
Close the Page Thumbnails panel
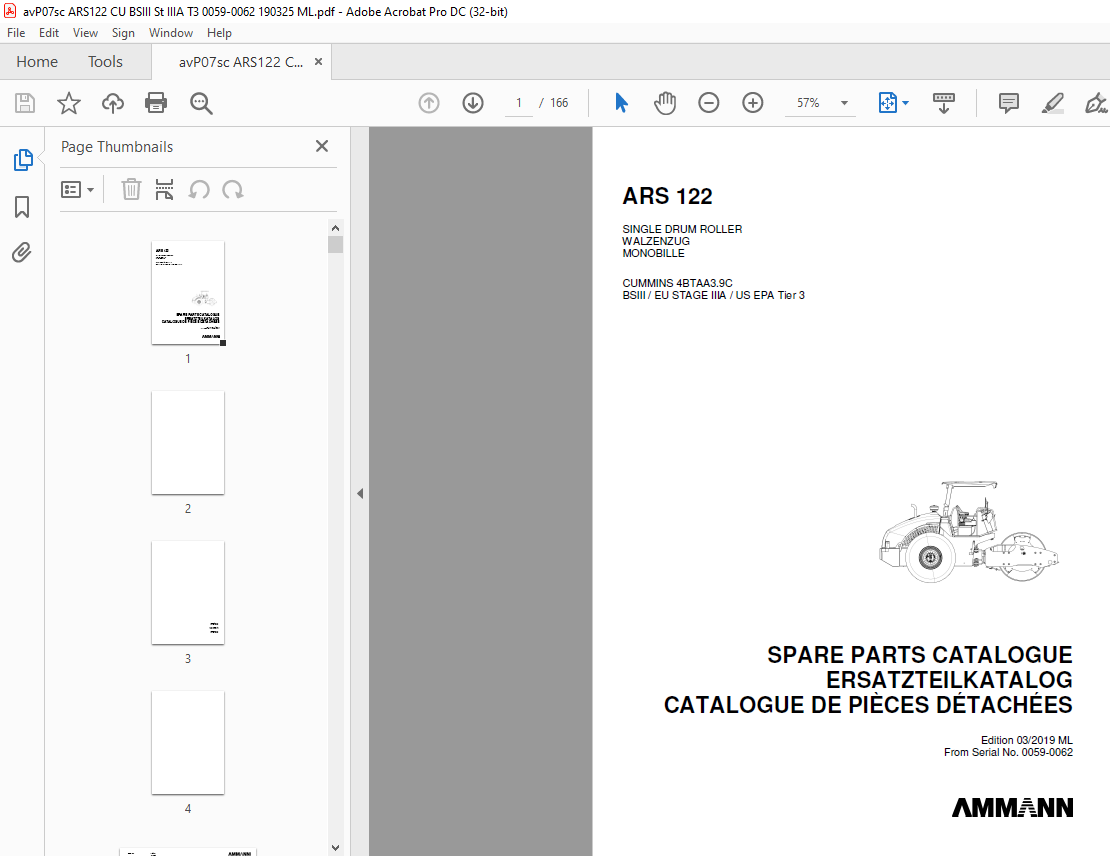tap(322, 146)
